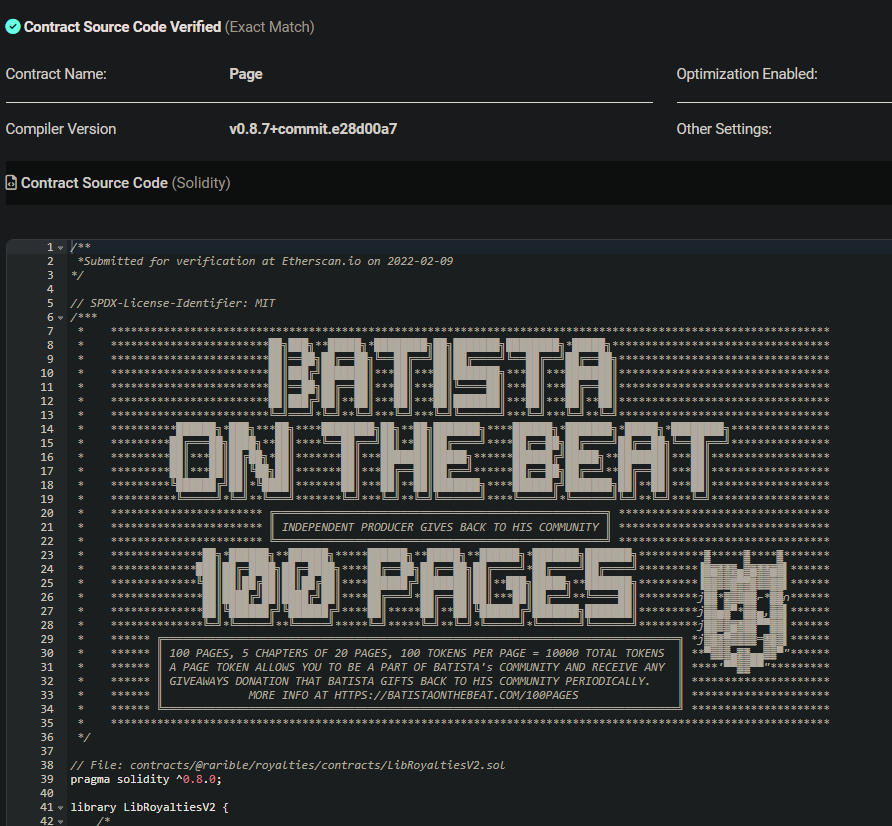Click 'INDEPENDENT PRODUCER GIVES BACK TO HIS COMMUNITY' text
892x826 pixels.
(x=440, y=527)
